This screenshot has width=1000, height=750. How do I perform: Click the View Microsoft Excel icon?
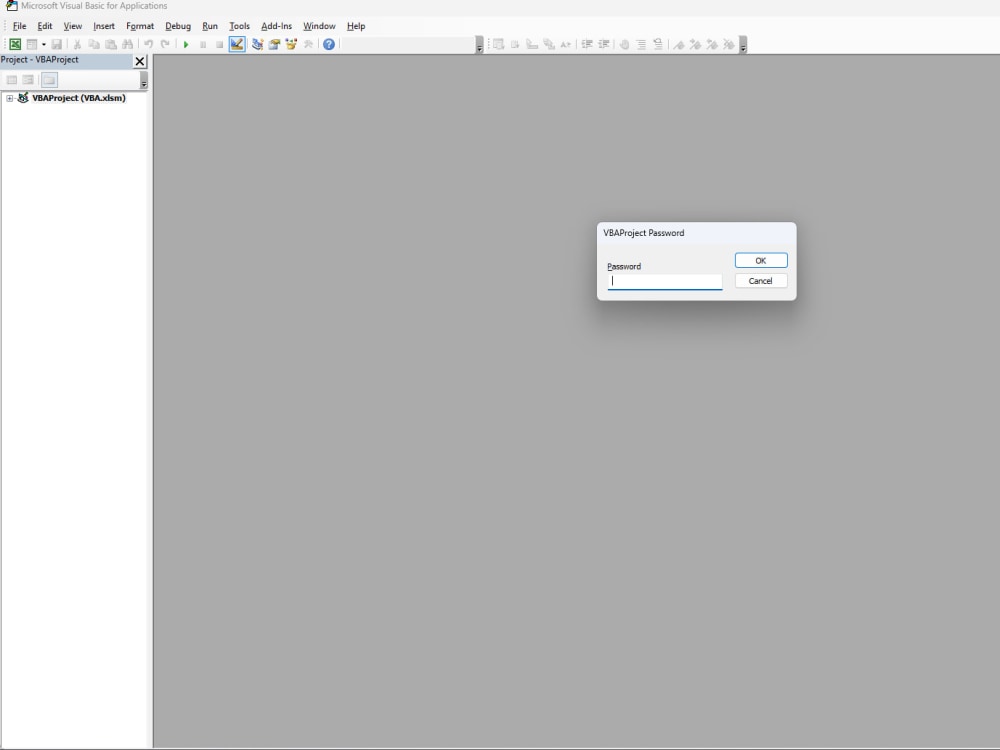pos(15,44)
